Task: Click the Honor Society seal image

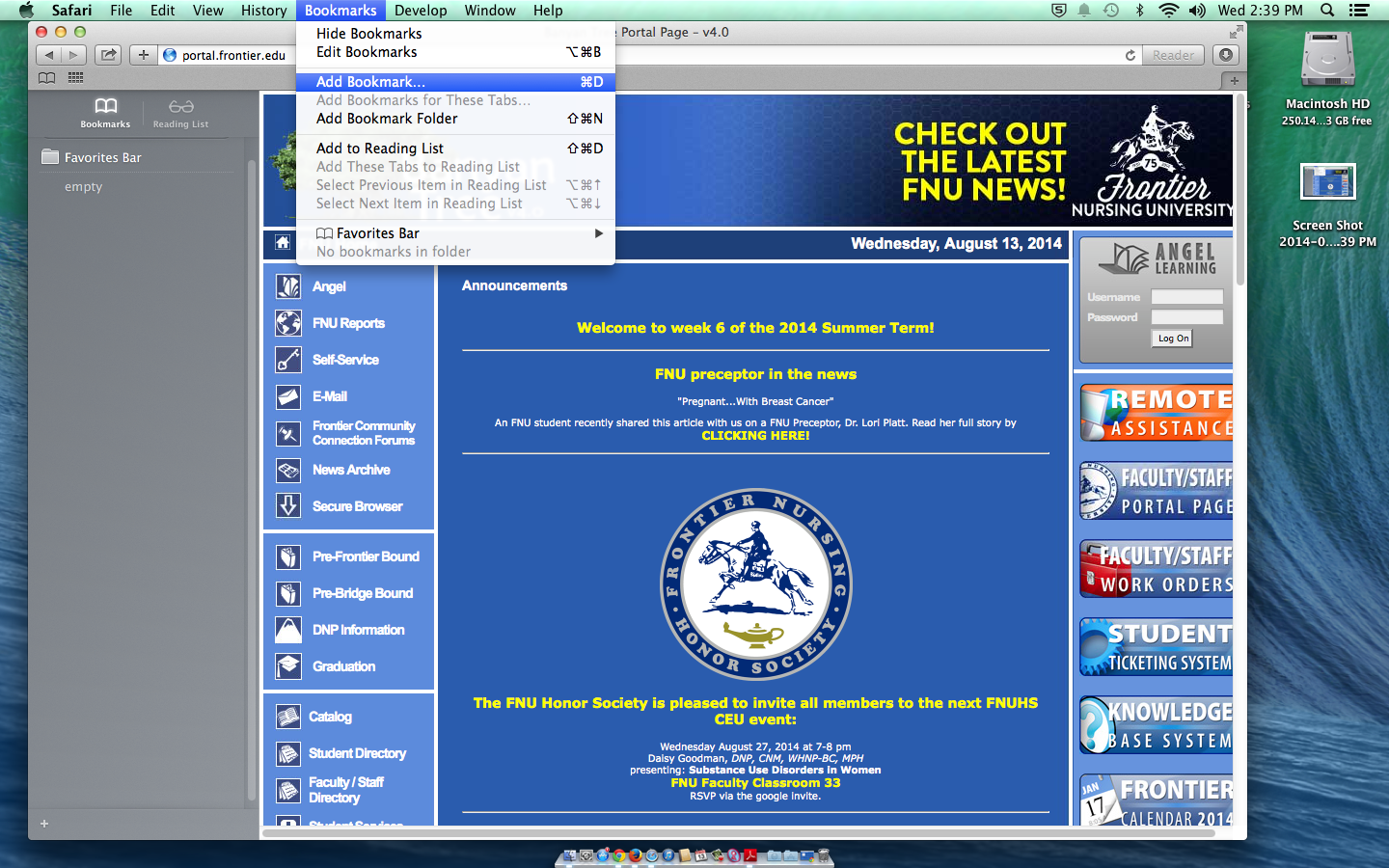Action: (755, 584)
